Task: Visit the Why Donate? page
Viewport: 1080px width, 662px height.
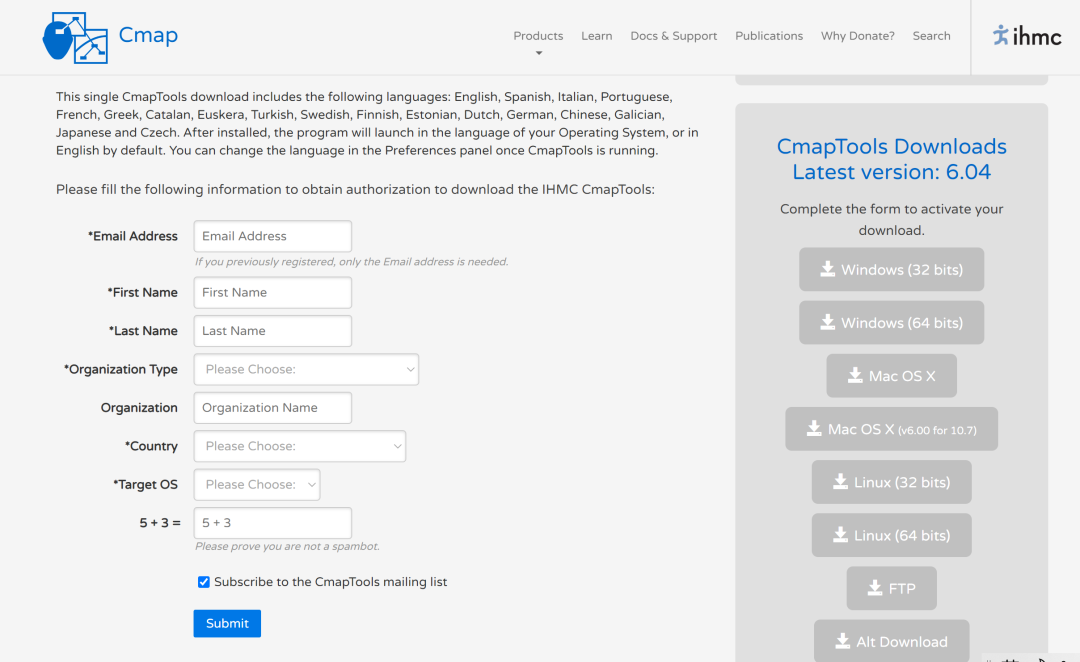Action: 858,36
